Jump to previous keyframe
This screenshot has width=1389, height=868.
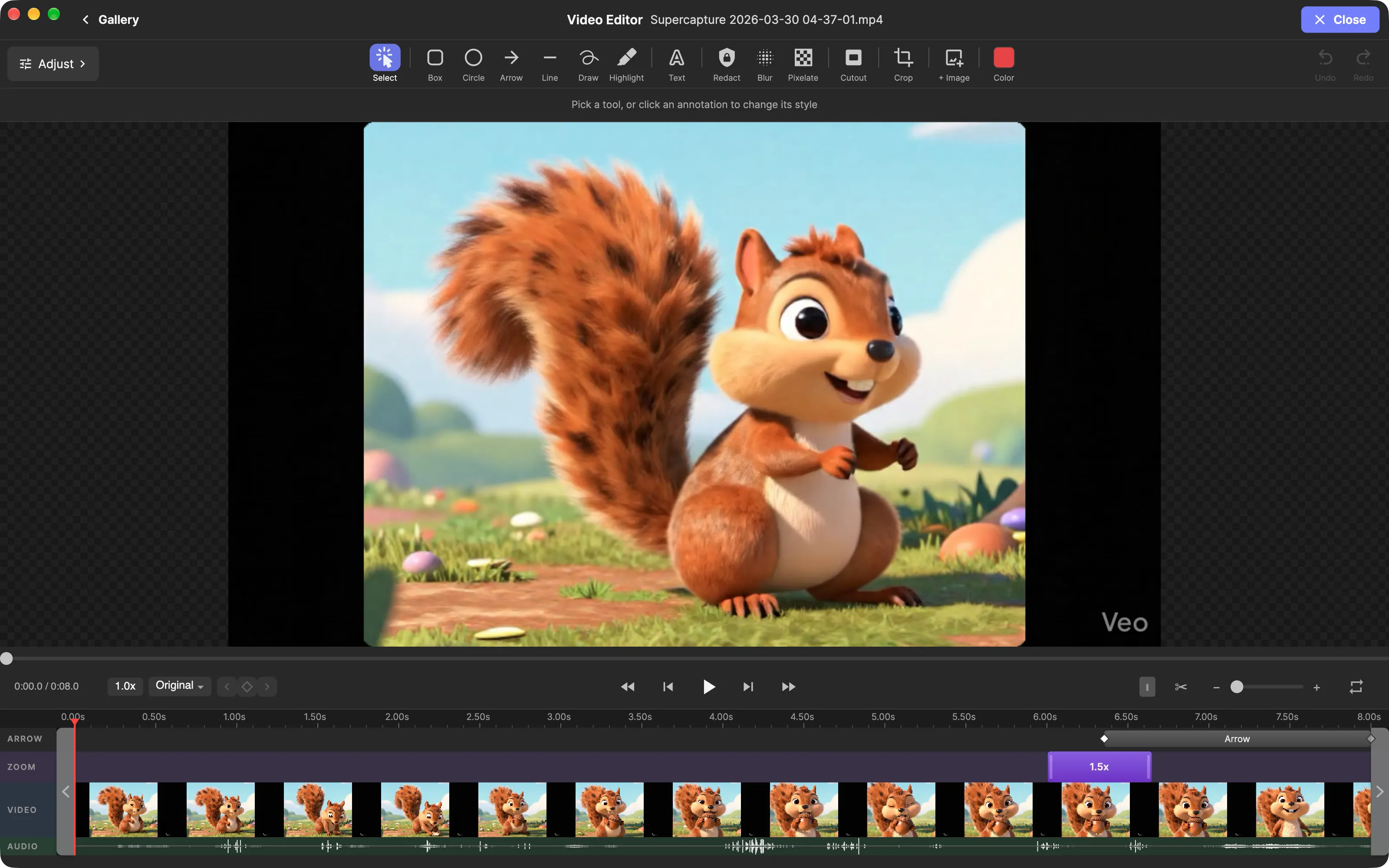tap(227, 687)
